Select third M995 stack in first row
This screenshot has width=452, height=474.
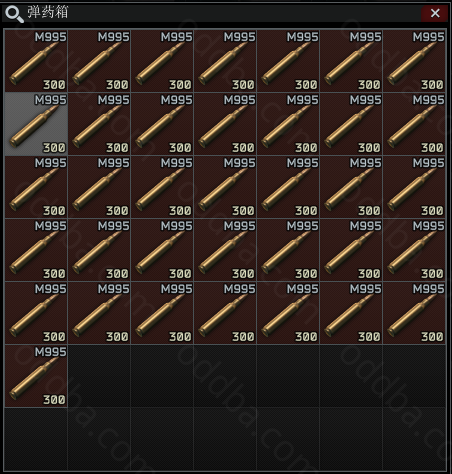[162, 61]
